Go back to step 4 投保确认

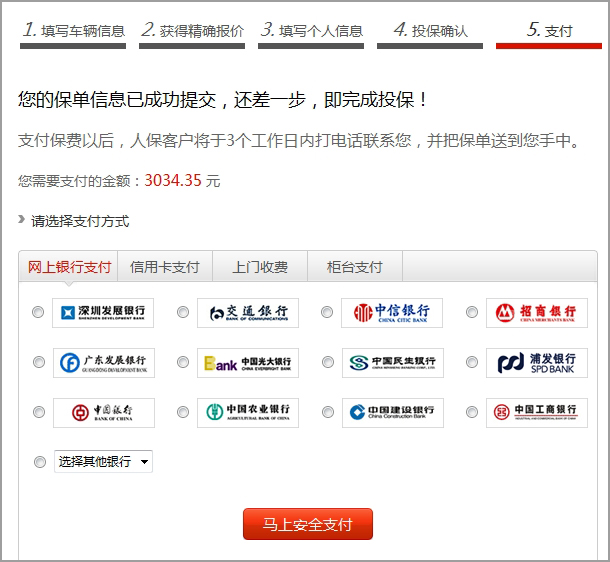pyautogui.click(x=430, y=30)
